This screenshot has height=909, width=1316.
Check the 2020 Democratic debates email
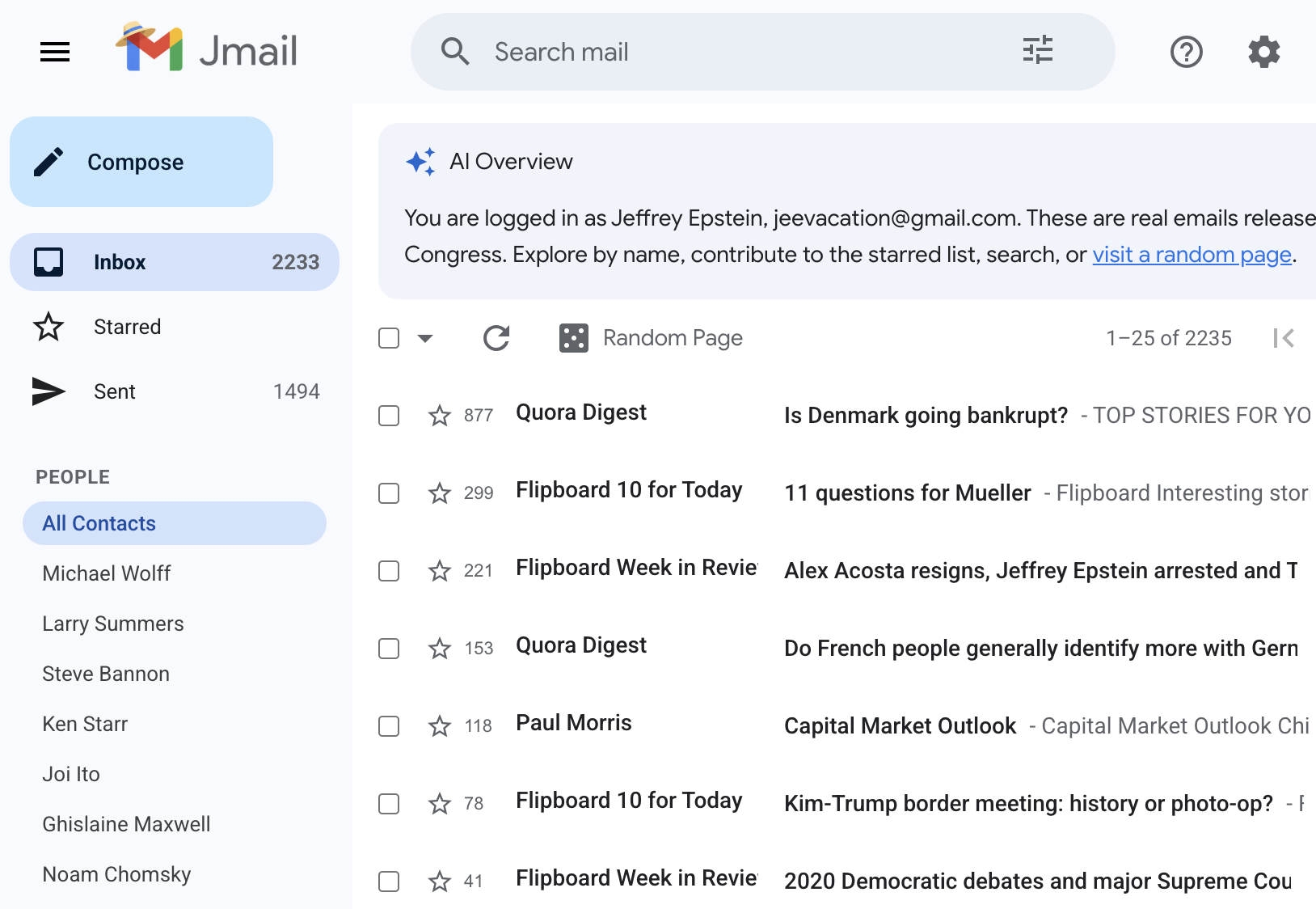(389, 882)
